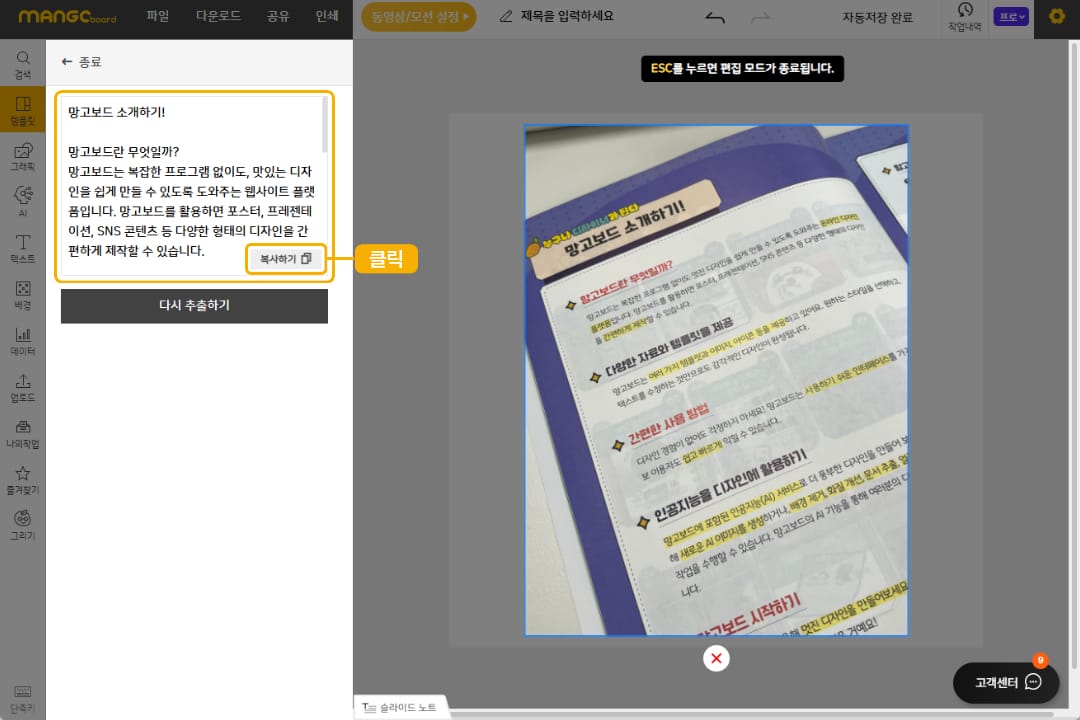Screen dimensions: 1080x720
Task: Open the 배경 background panel
Action: click(x=23, y=294)
